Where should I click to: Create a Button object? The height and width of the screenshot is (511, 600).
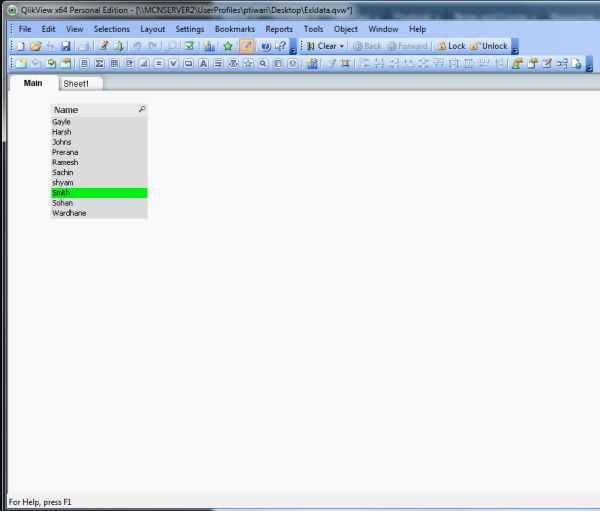point(188,64)
